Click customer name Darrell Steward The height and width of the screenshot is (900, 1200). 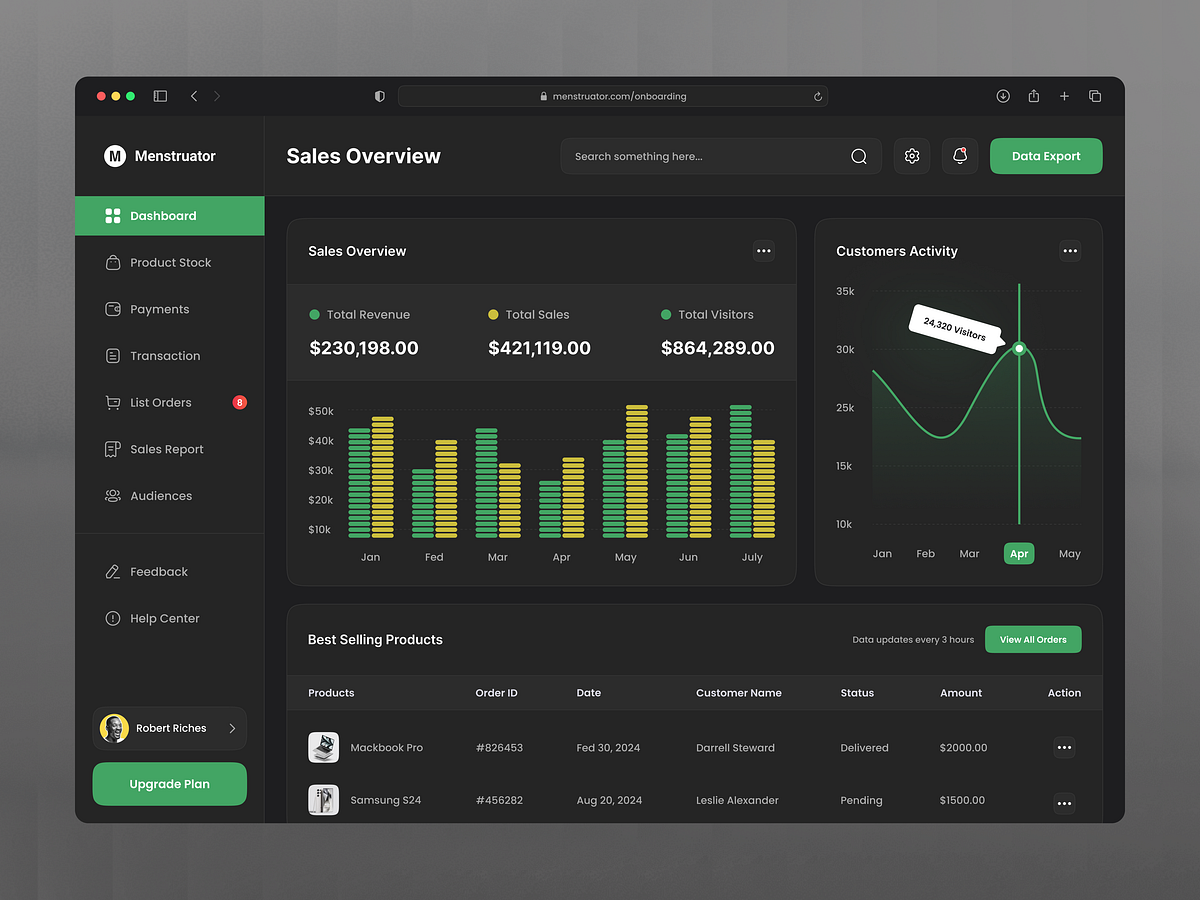pos(735,748)
